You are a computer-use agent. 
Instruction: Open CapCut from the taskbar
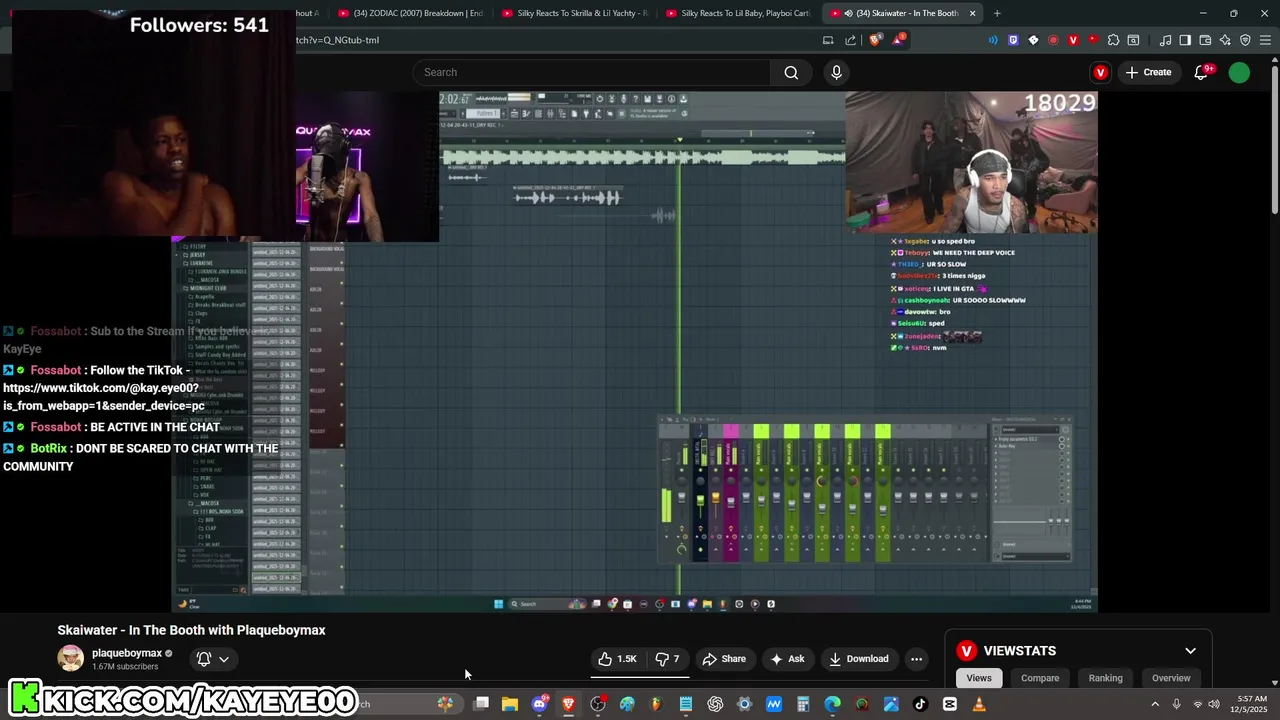coord(949,704)
